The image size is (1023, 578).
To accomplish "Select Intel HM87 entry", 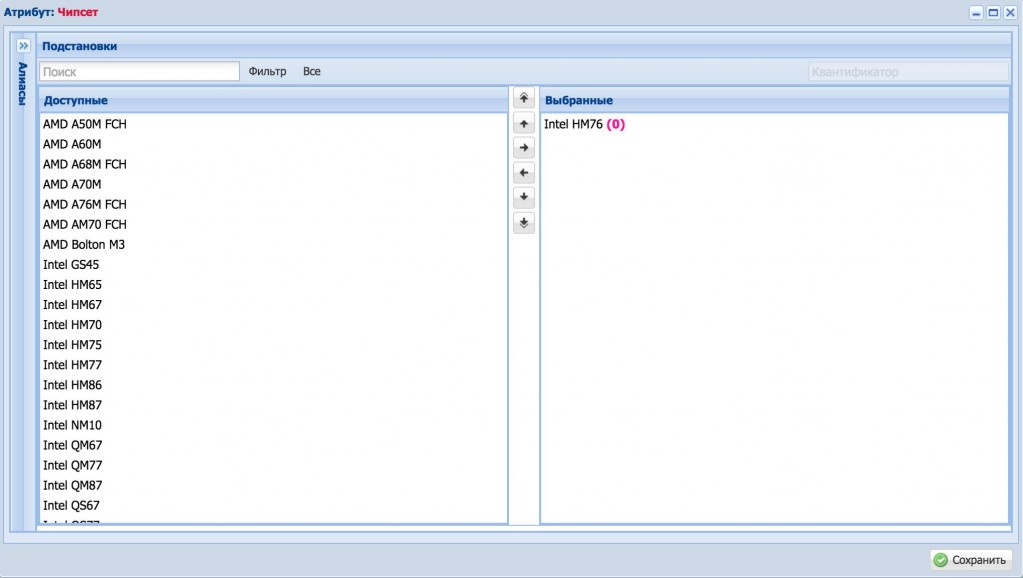I will (x=273, y=405).
